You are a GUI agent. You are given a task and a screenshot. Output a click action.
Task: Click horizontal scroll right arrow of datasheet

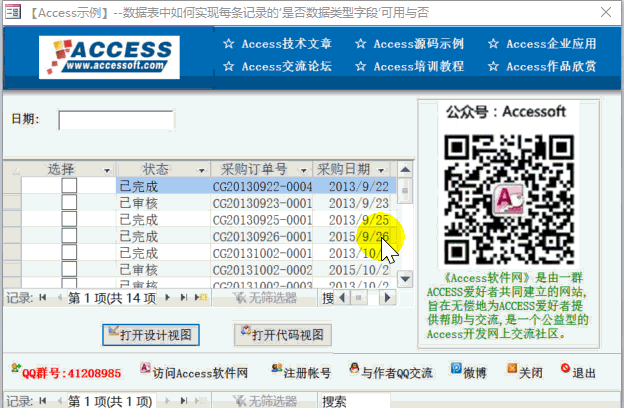click(387, 298)
